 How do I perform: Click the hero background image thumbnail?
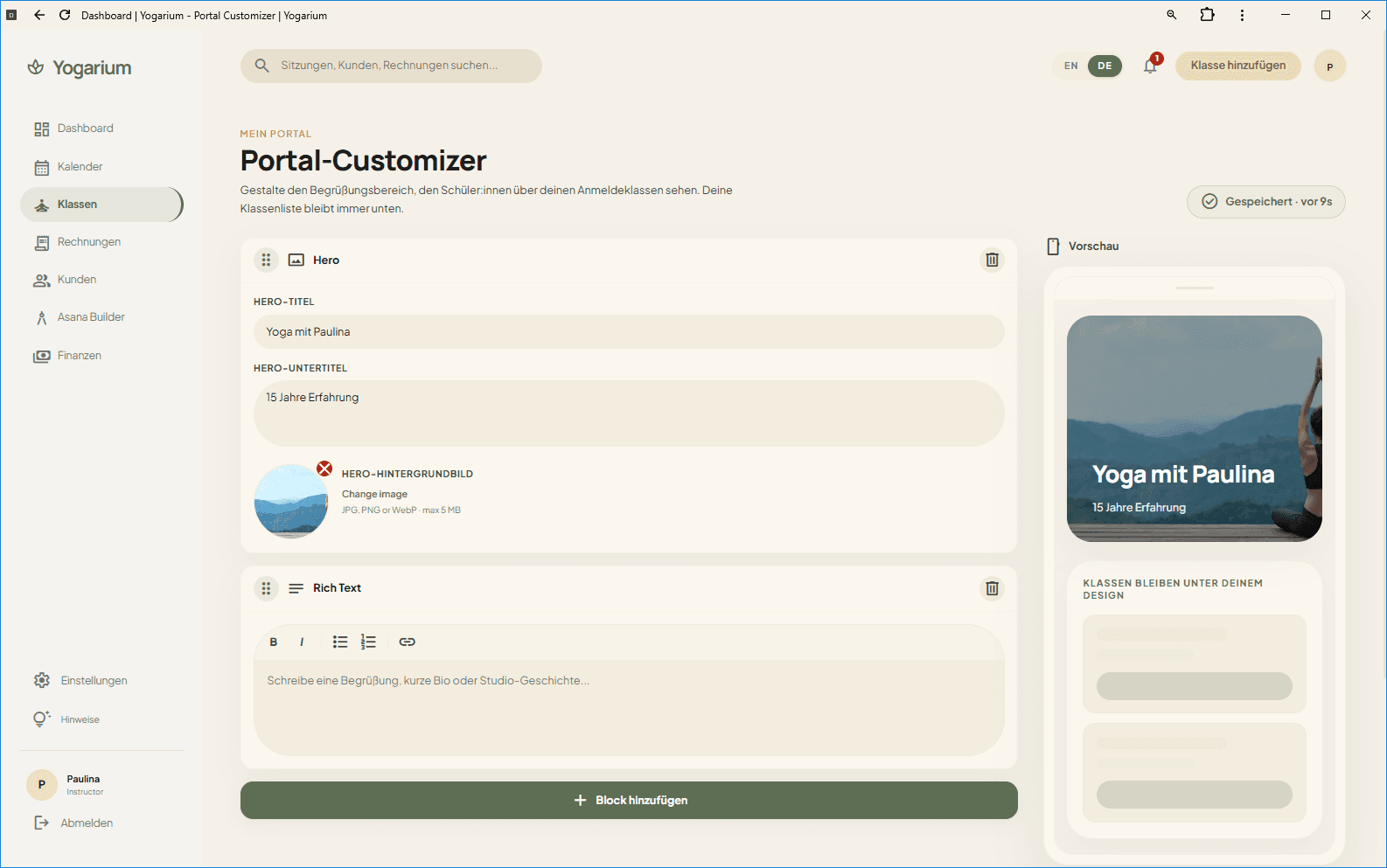[290, 502]
